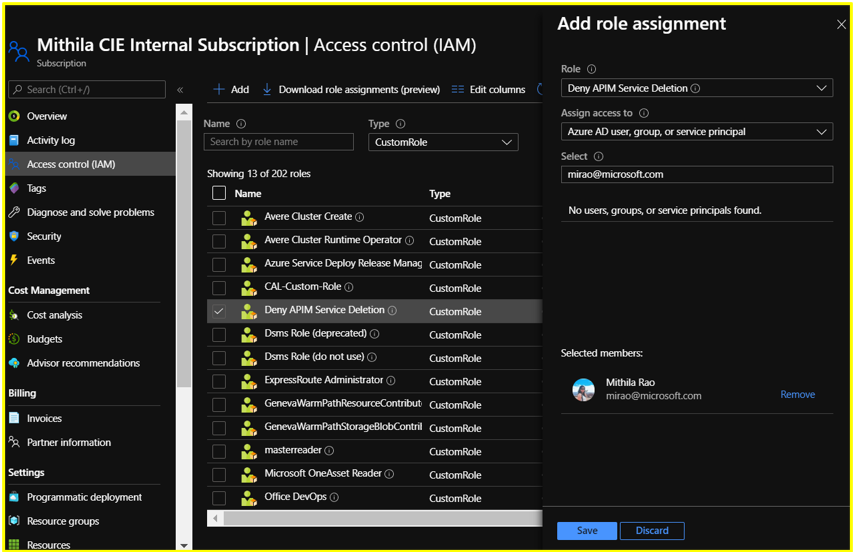Viewport: 855px width, 555px height.
Task: Click the Type column header
Action: [x=439, y=194]
